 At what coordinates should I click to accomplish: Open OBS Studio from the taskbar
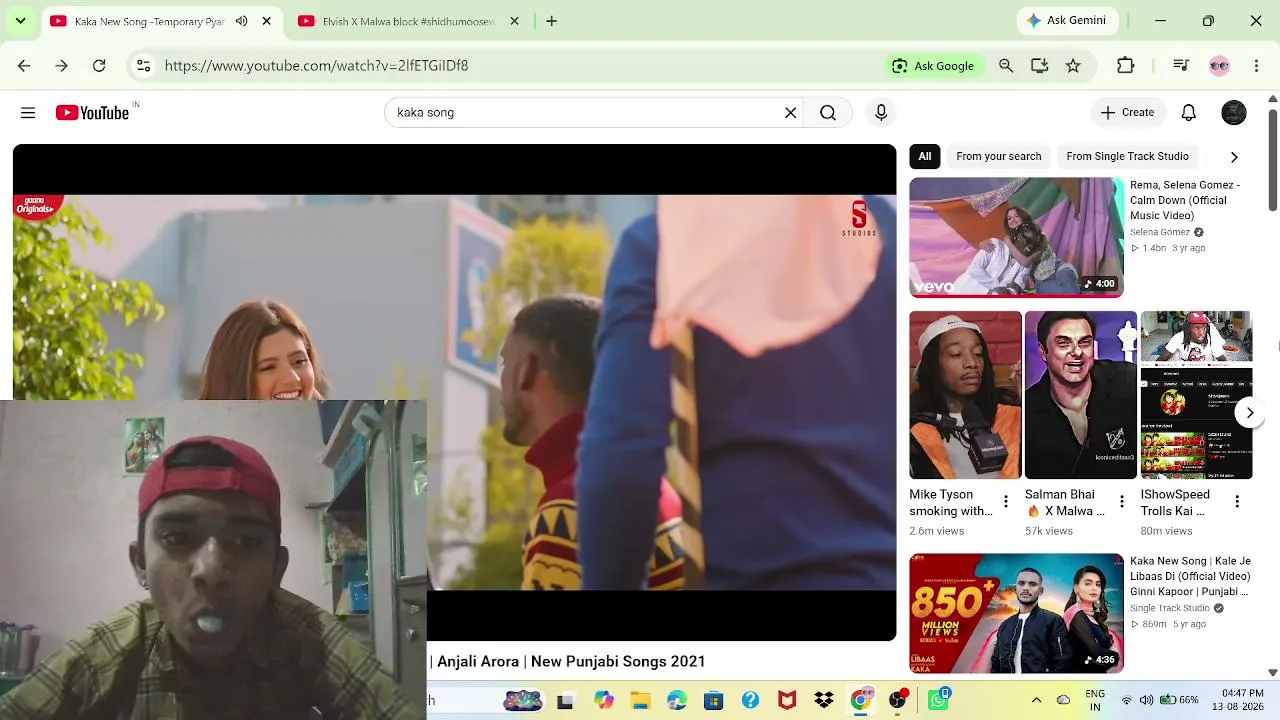pos(898,700)
